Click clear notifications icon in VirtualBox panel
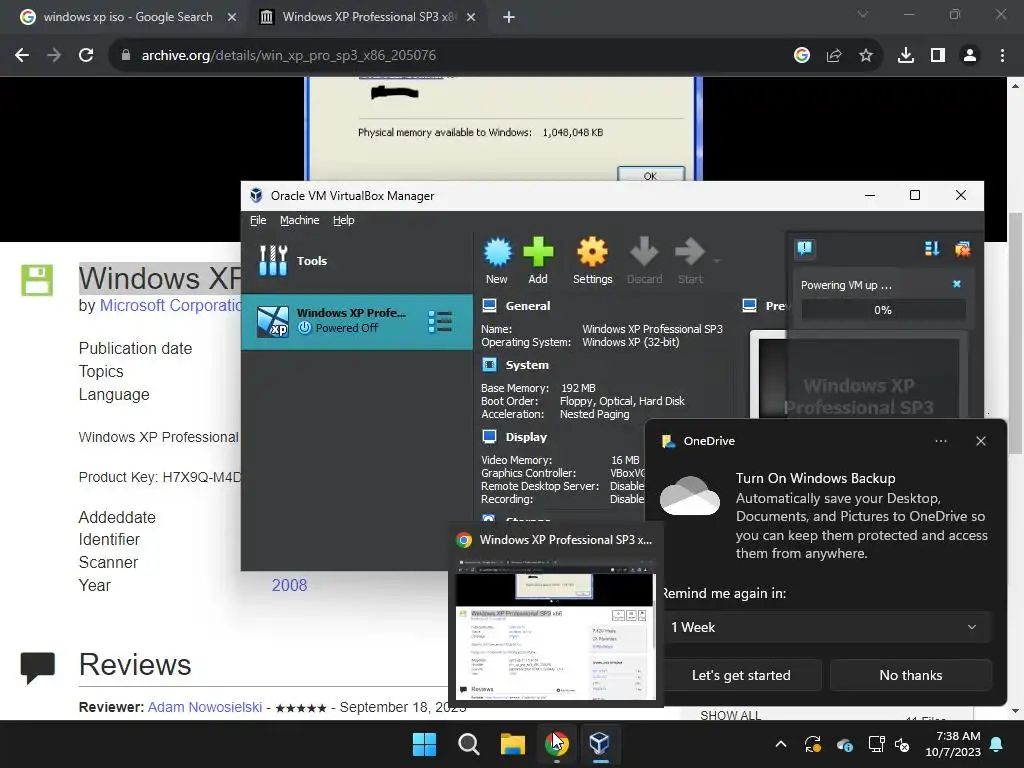Viewport: 1024px width, 768px height. pos(963,249)
